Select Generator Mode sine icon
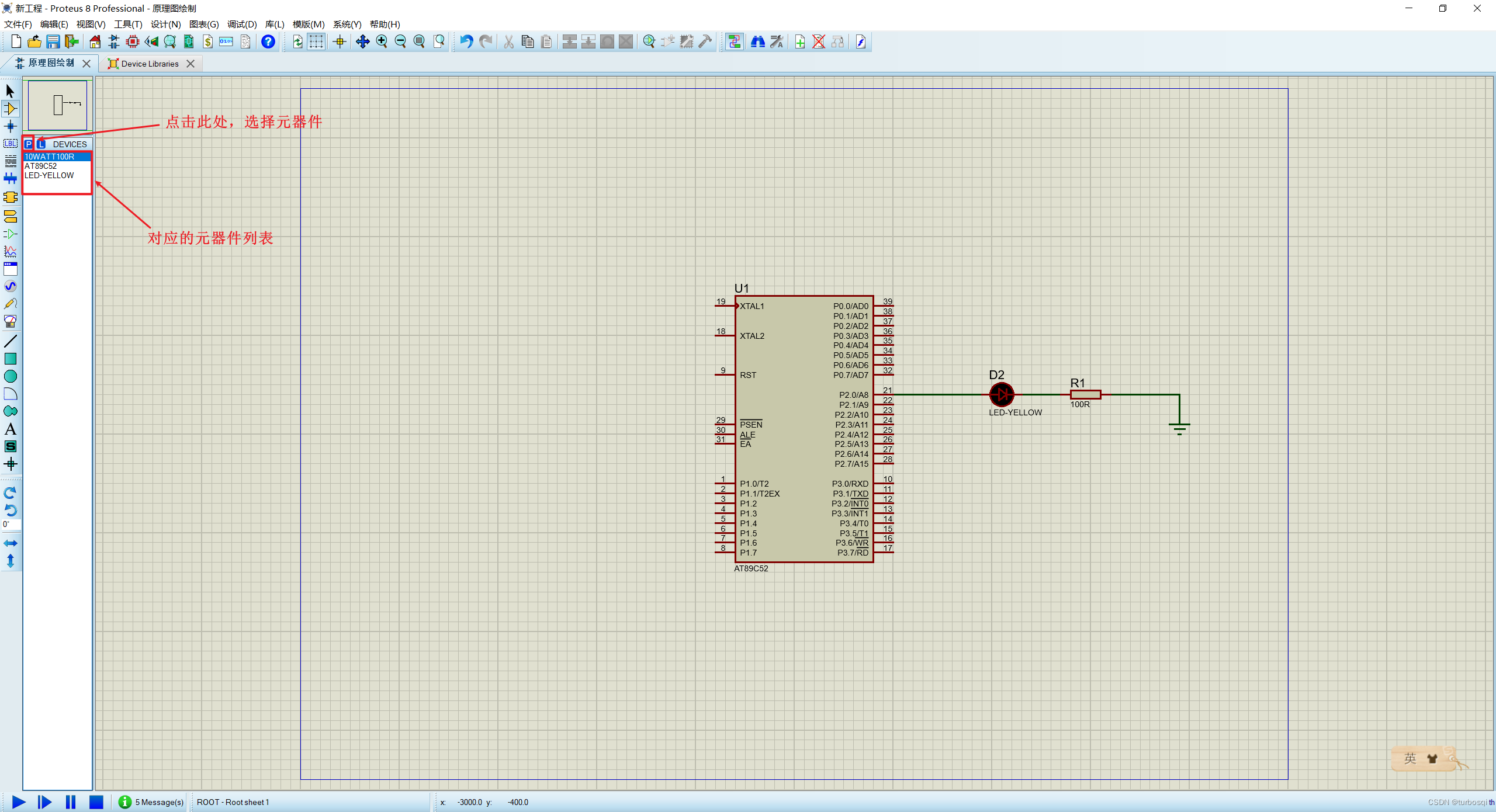This screenshot has height=812, width=1496. (10, 286)
